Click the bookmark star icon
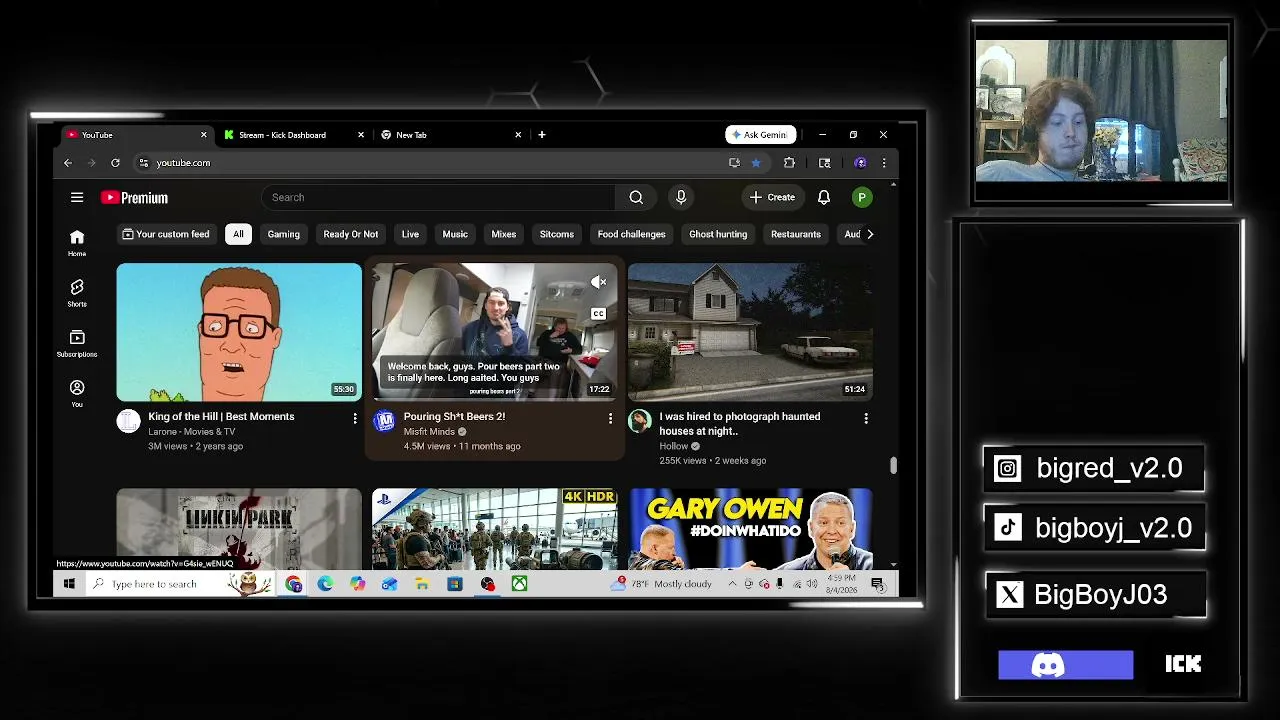The height and width of the screenshot is (720, 1280). 756,163
